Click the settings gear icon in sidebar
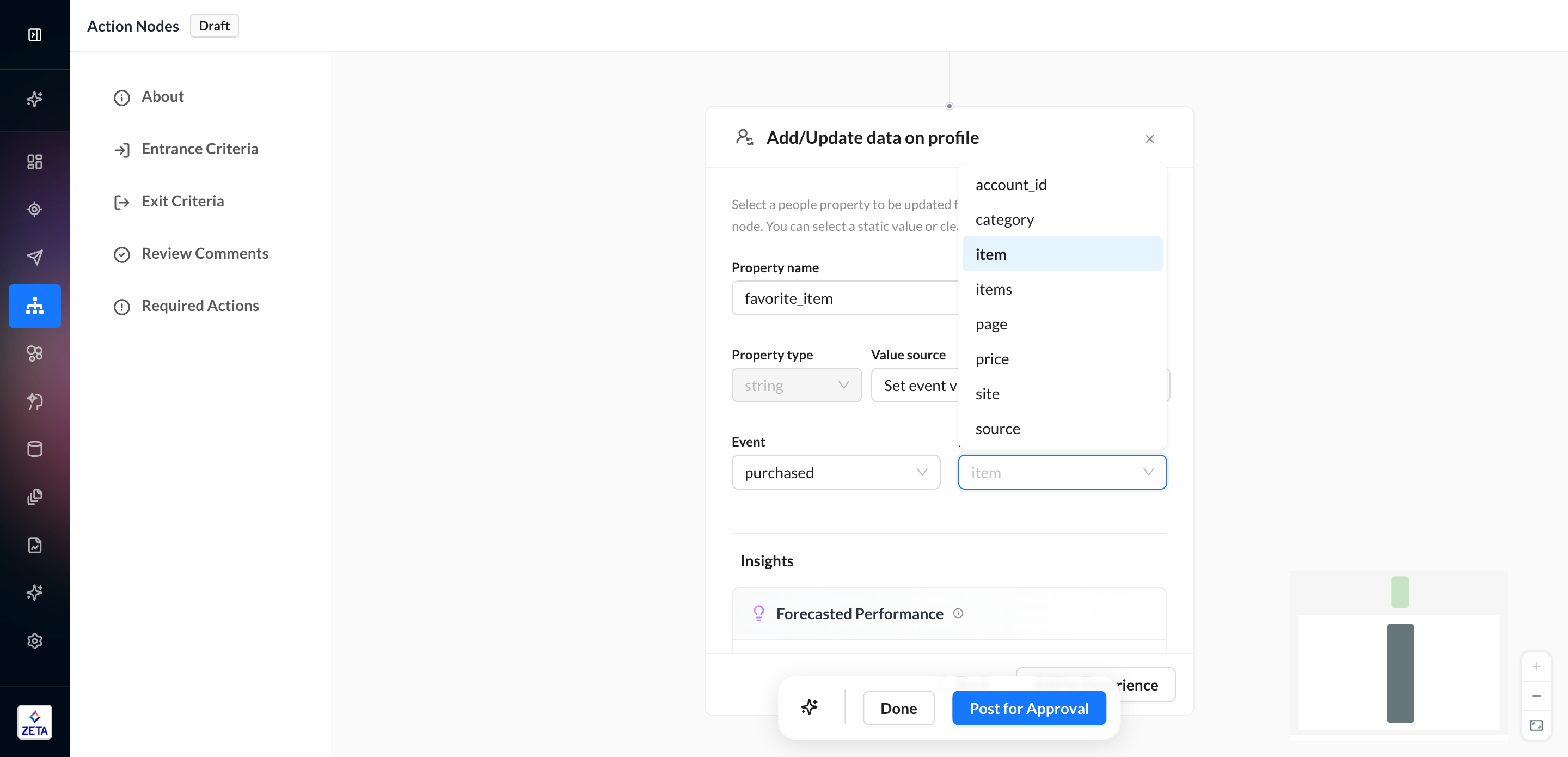Image resolution: width=1568 pixels, height=757 pixels. (x=35, y=640)
